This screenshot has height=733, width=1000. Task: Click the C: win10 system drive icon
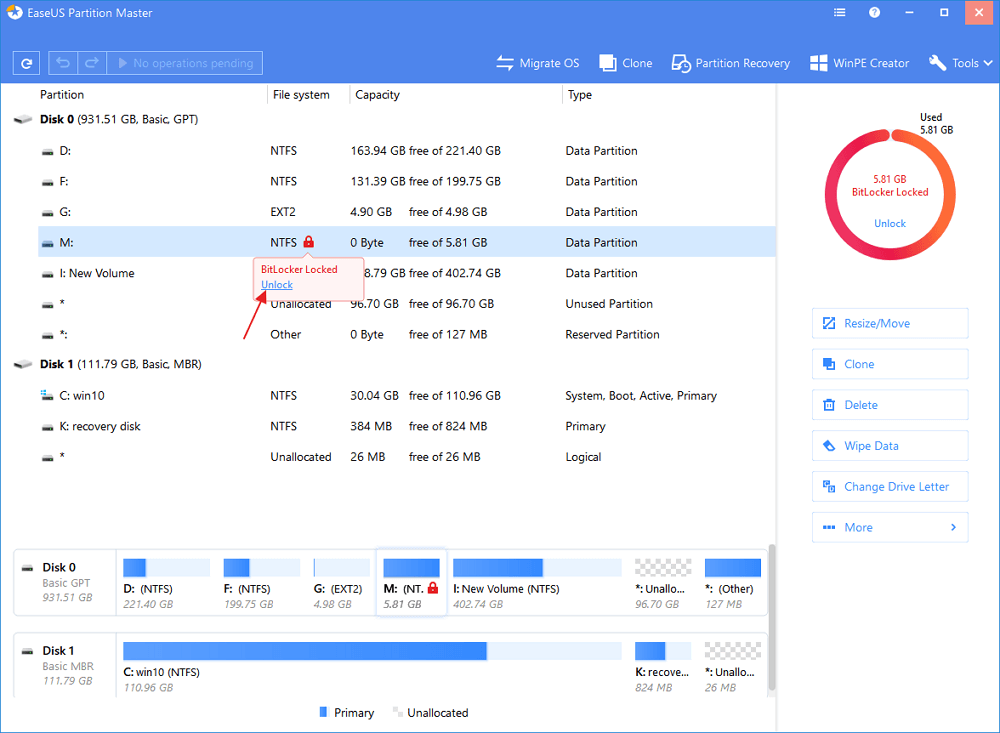(x=47, y=396)
